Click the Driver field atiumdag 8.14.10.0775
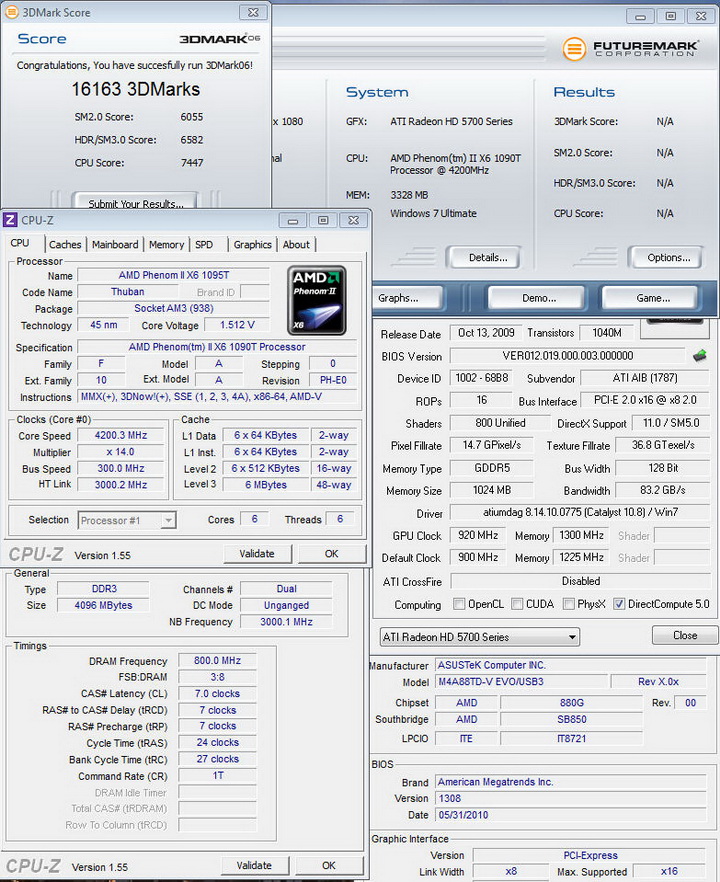This screenshot has height=882, width=720. [580, 512]
